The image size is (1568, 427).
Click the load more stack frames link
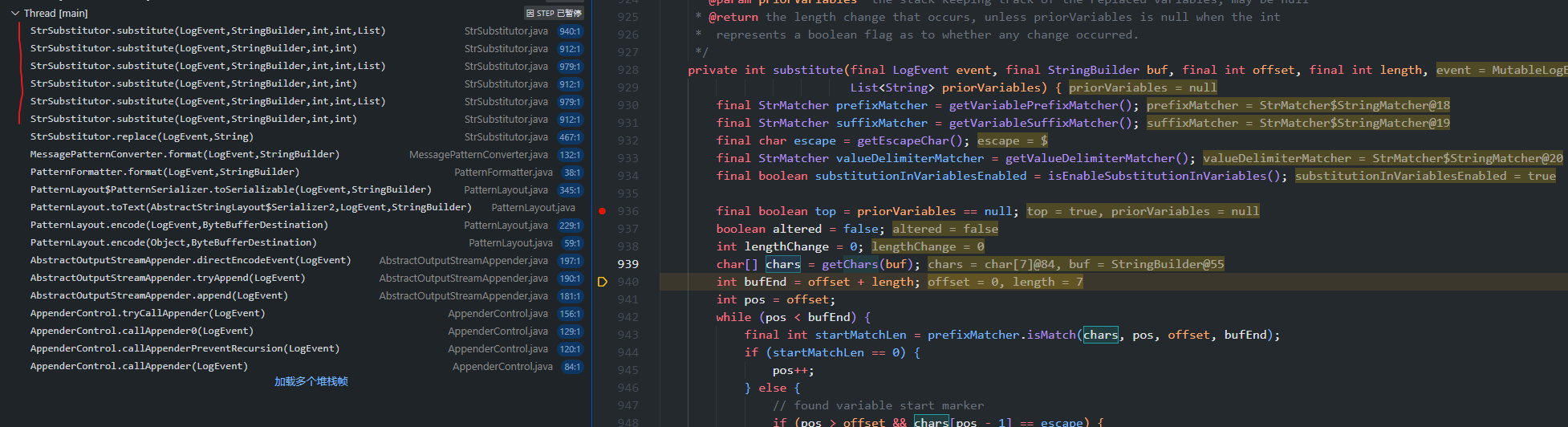[x=311, y=382]
